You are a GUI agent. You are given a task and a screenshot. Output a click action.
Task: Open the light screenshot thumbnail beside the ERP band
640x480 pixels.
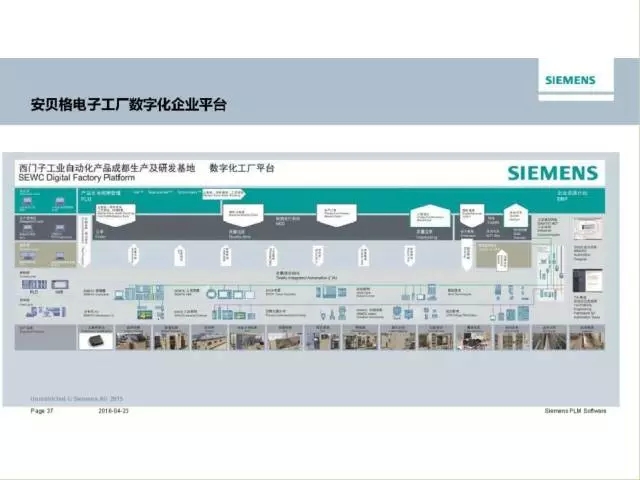587,228
